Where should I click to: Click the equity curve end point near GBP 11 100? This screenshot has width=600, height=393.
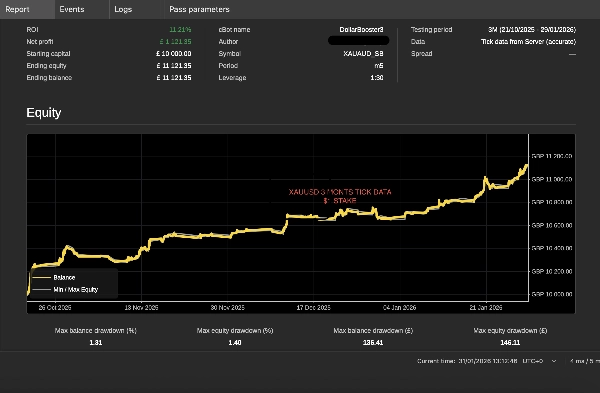point(527,165)
